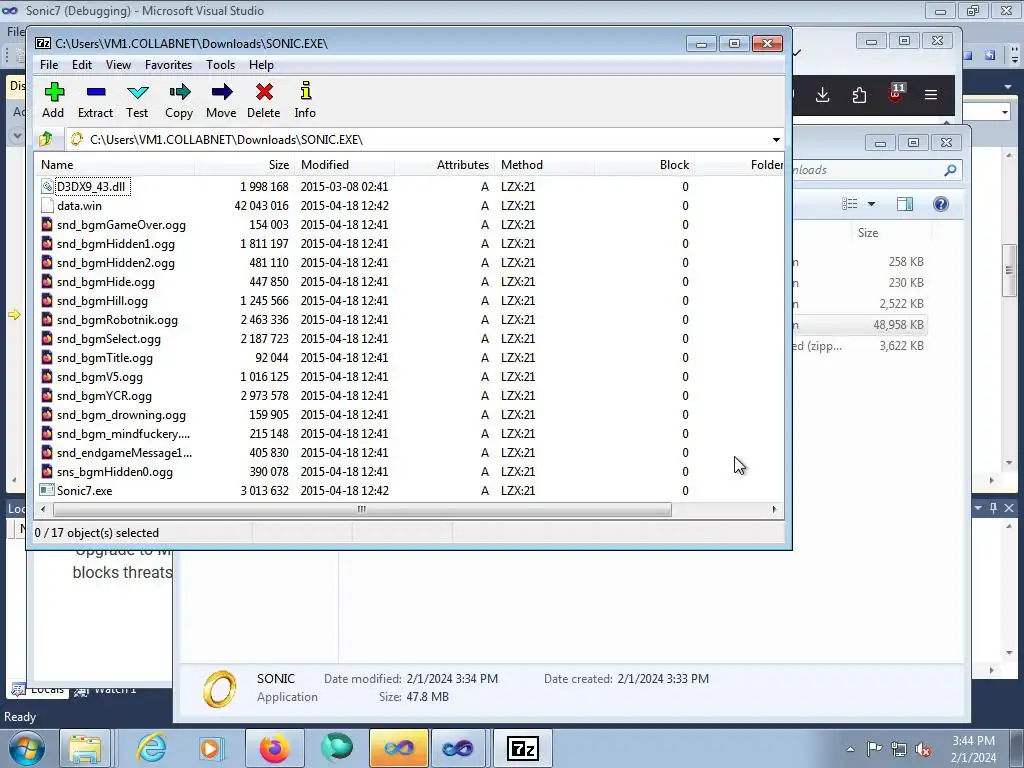Select the data.win file
This screenshot has width=1024, height=768.
click(x=79, y=206)
